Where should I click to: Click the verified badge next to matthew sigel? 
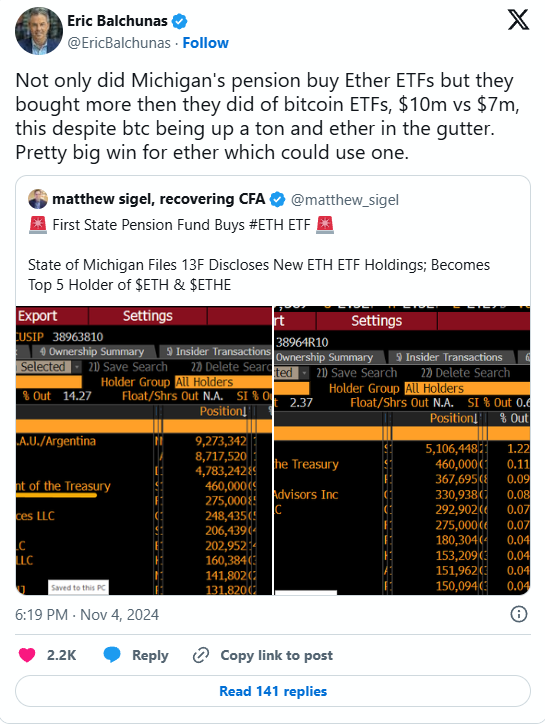click(x=278, y=199)
